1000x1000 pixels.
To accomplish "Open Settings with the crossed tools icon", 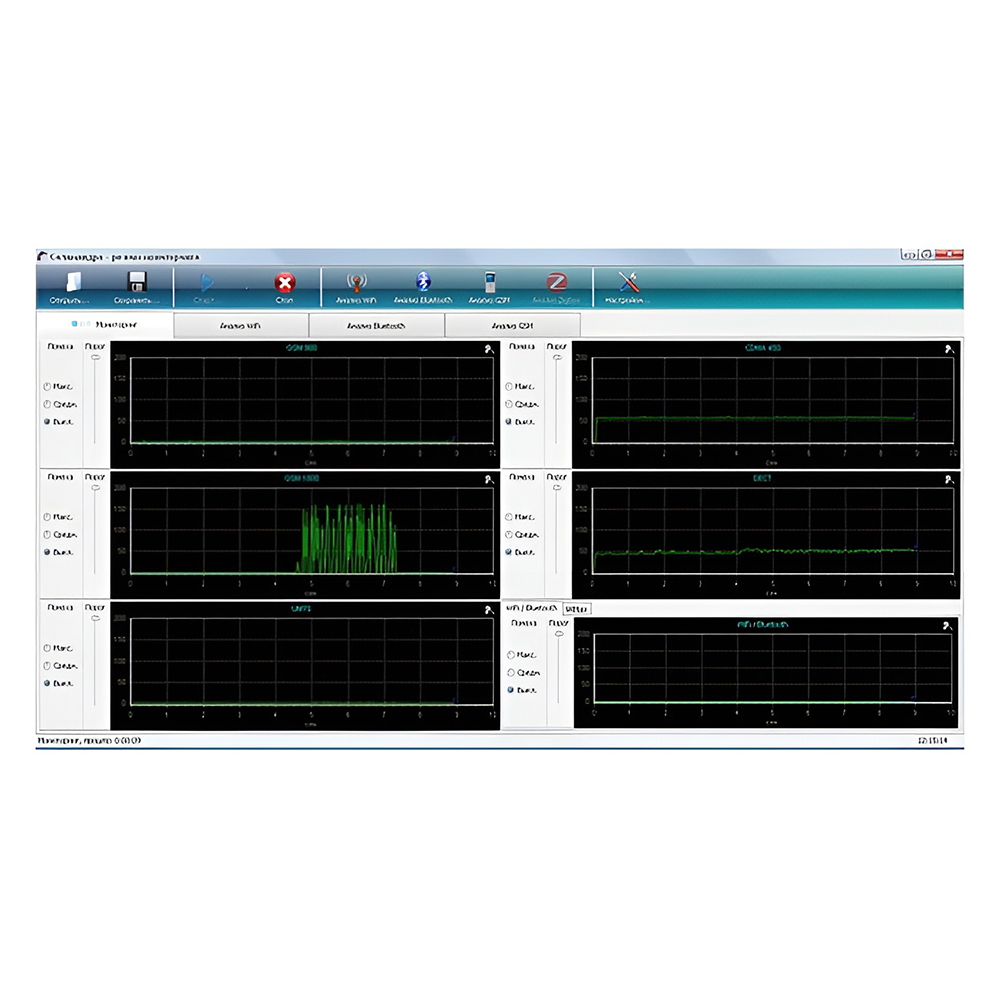I will coord(628,284).
